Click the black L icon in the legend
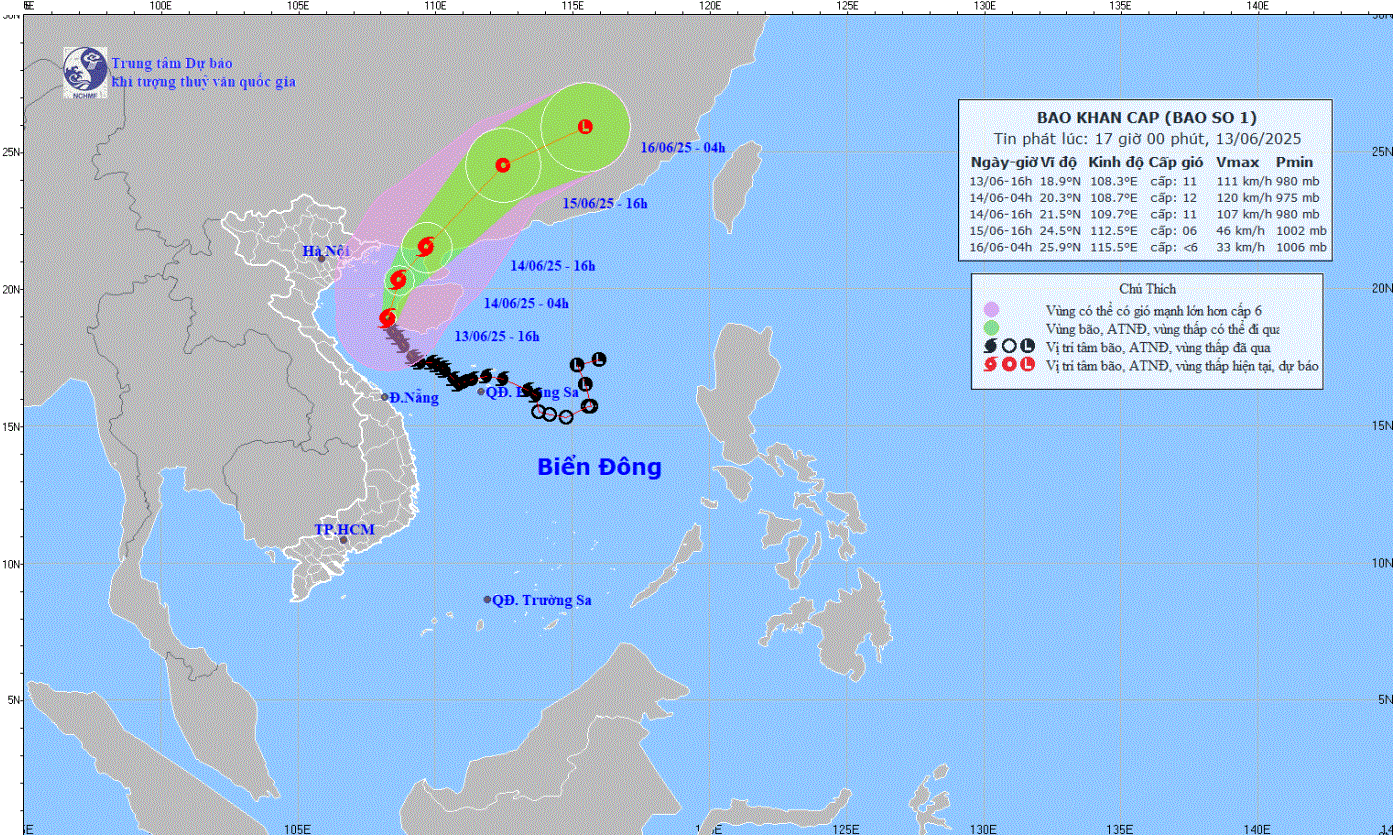1395x838 pixels. pyautogui.click(x=1027, y=347)
